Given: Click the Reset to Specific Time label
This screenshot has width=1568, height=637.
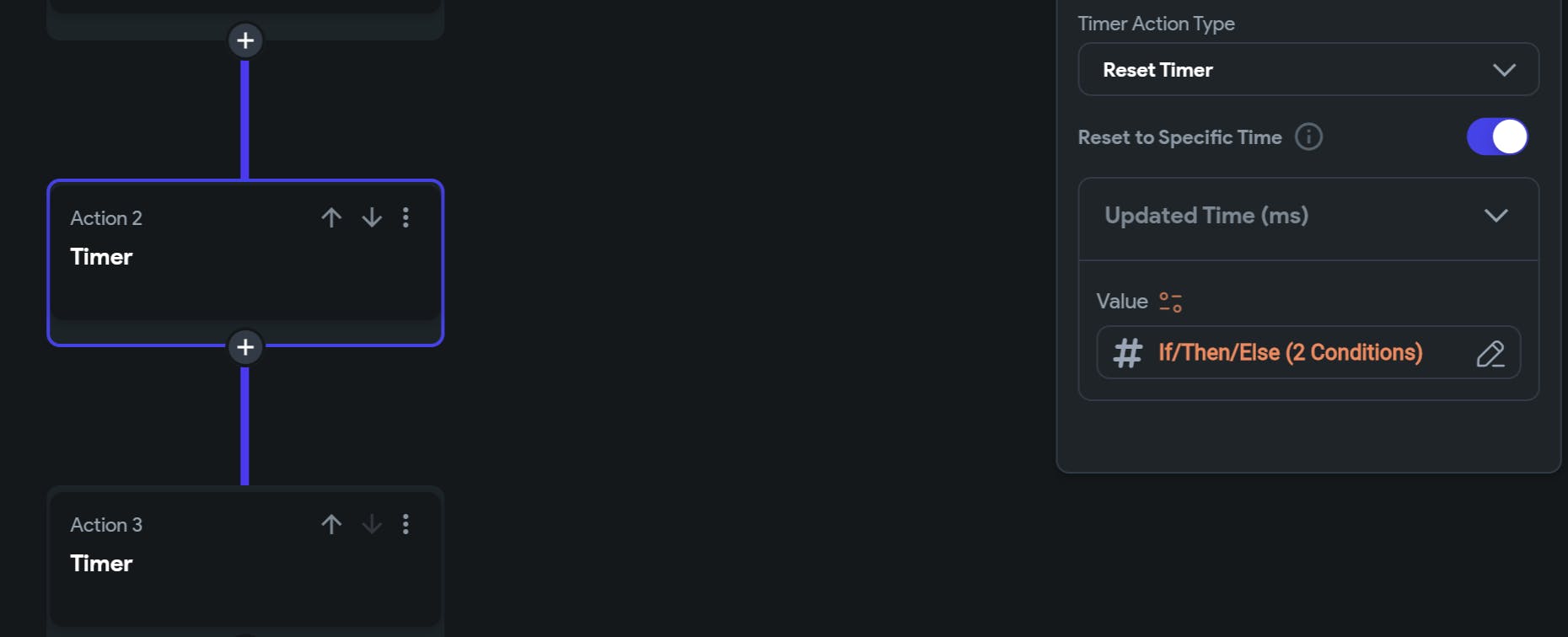Looking at the screenshot, I should coord(1179,137).
